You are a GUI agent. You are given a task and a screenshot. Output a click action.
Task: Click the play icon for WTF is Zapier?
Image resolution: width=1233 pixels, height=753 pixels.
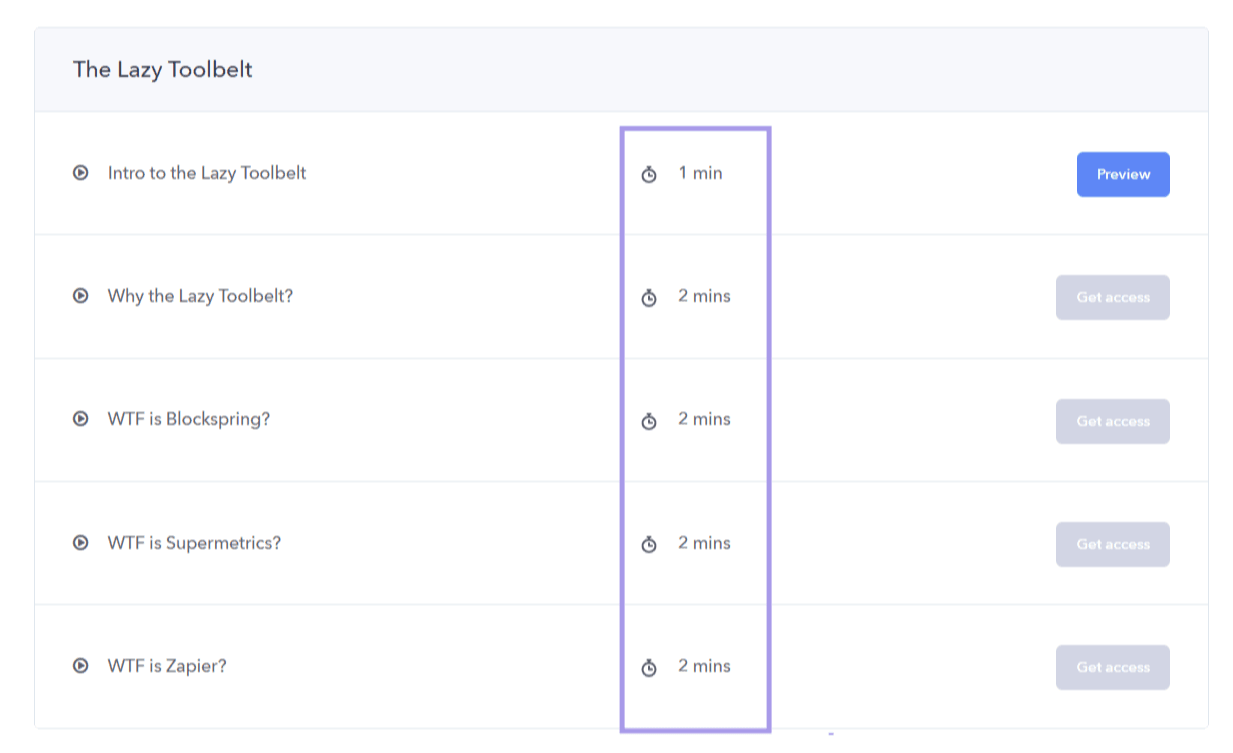(x=80, y=666)
